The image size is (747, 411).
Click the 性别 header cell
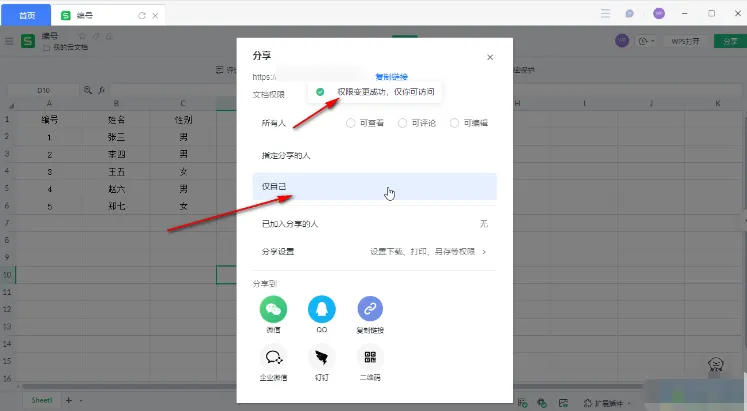tap(183, 120)
